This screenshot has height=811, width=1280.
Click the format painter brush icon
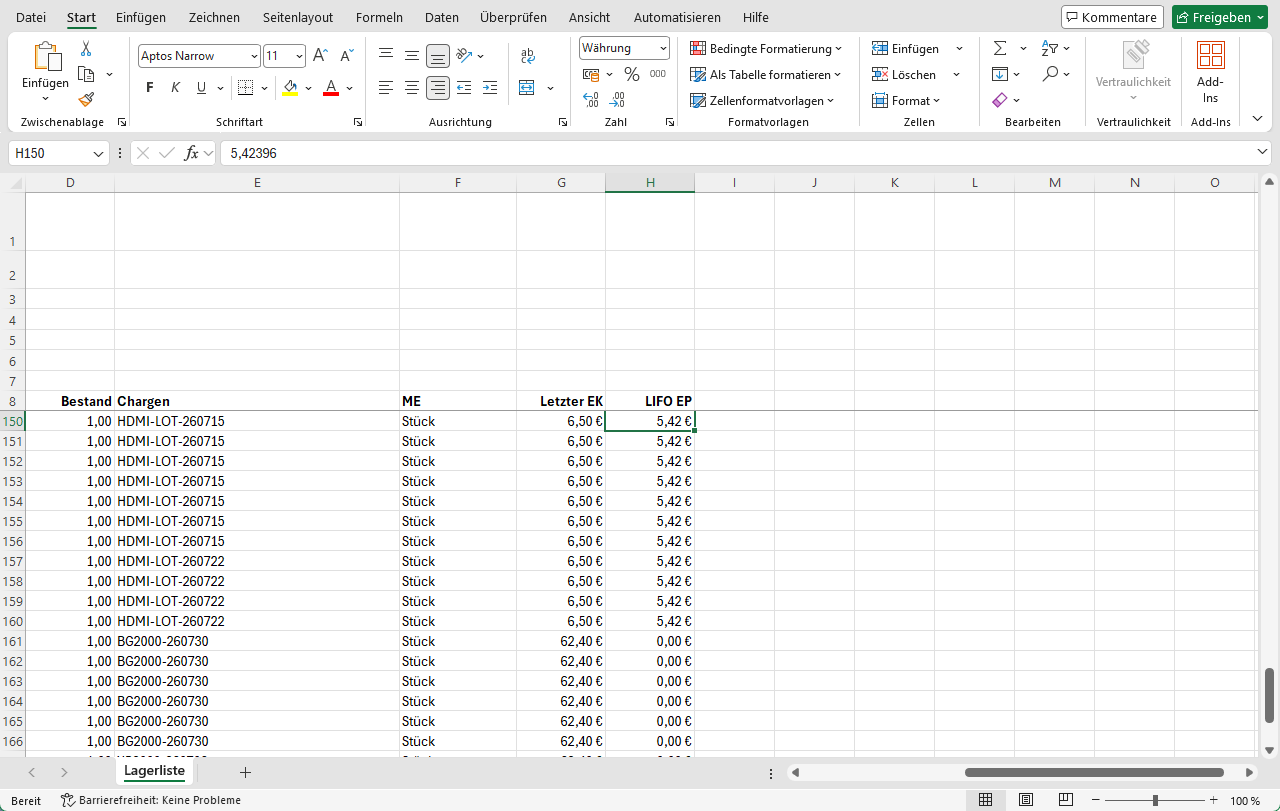(86, 99)
